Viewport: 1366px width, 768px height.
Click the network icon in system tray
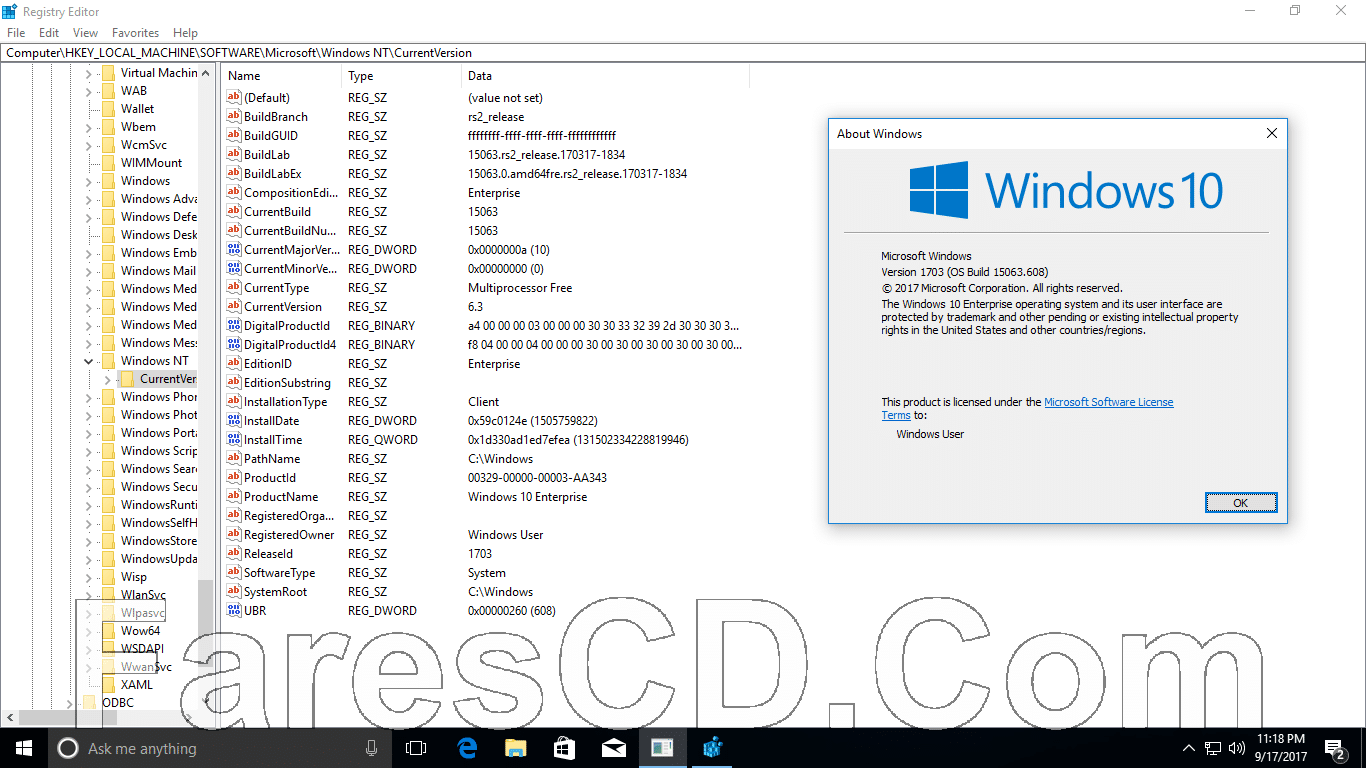click(1212, 748)
